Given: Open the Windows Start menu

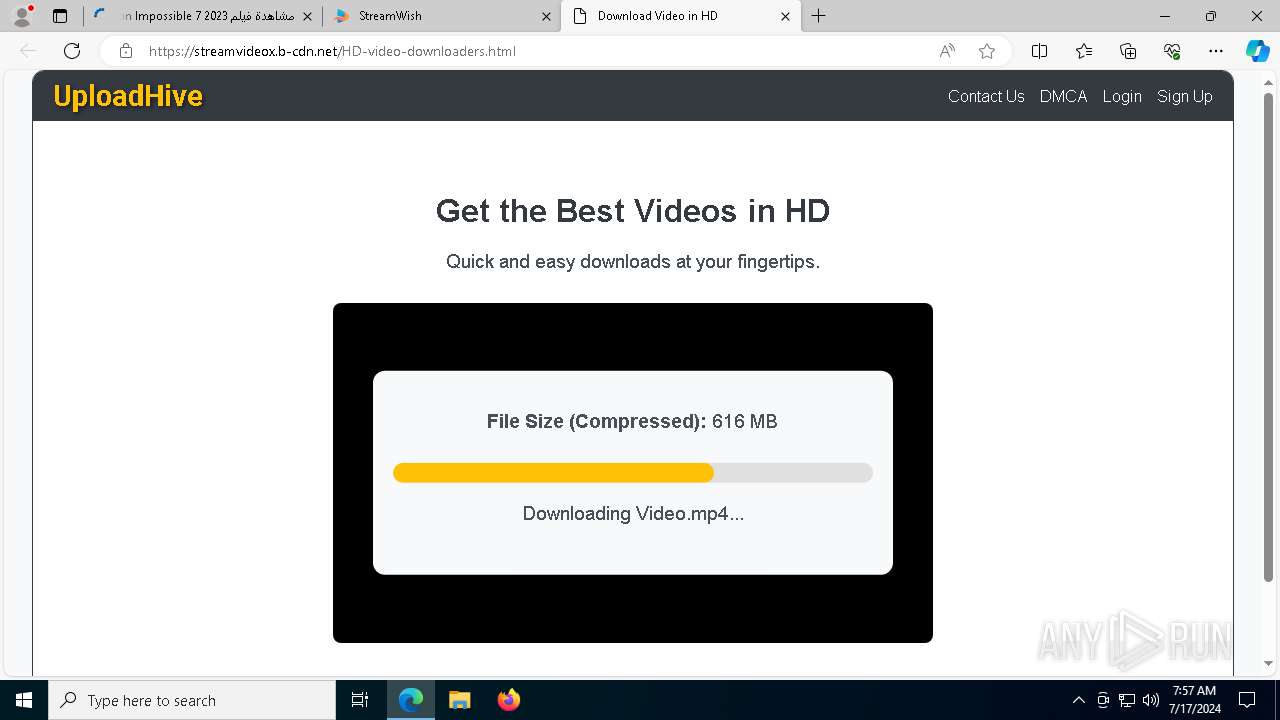Looking at the screenshot, I should click(24, 700).
